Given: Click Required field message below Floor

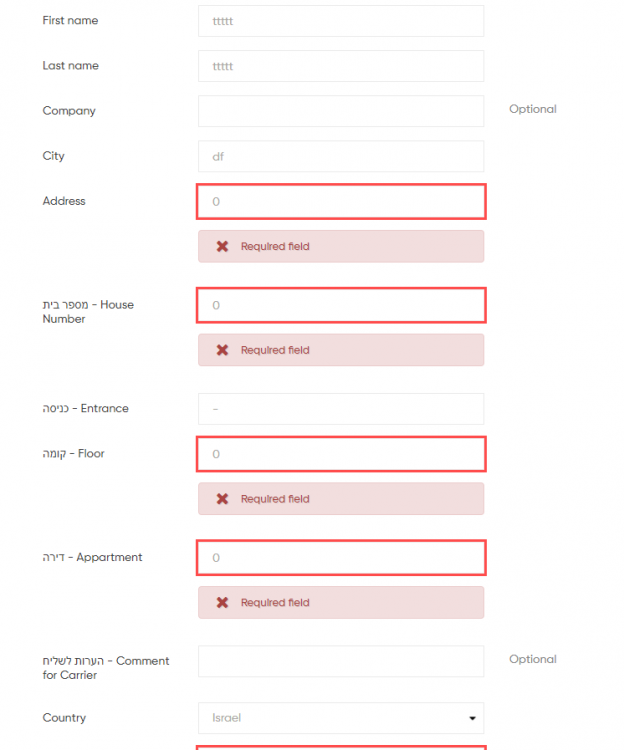Looking at the screenshot, I should (x=275, y=499).
